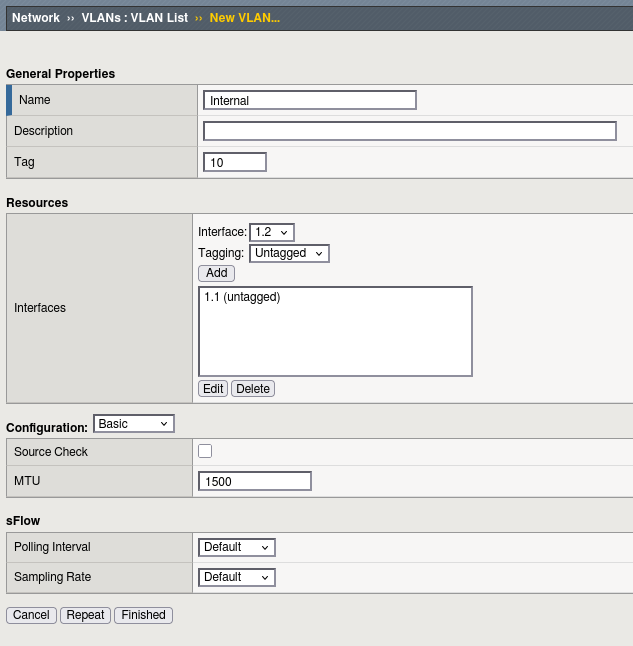
Task: Click the General Properties section heading
Action: pyautogui.click(x=61, y=74)
